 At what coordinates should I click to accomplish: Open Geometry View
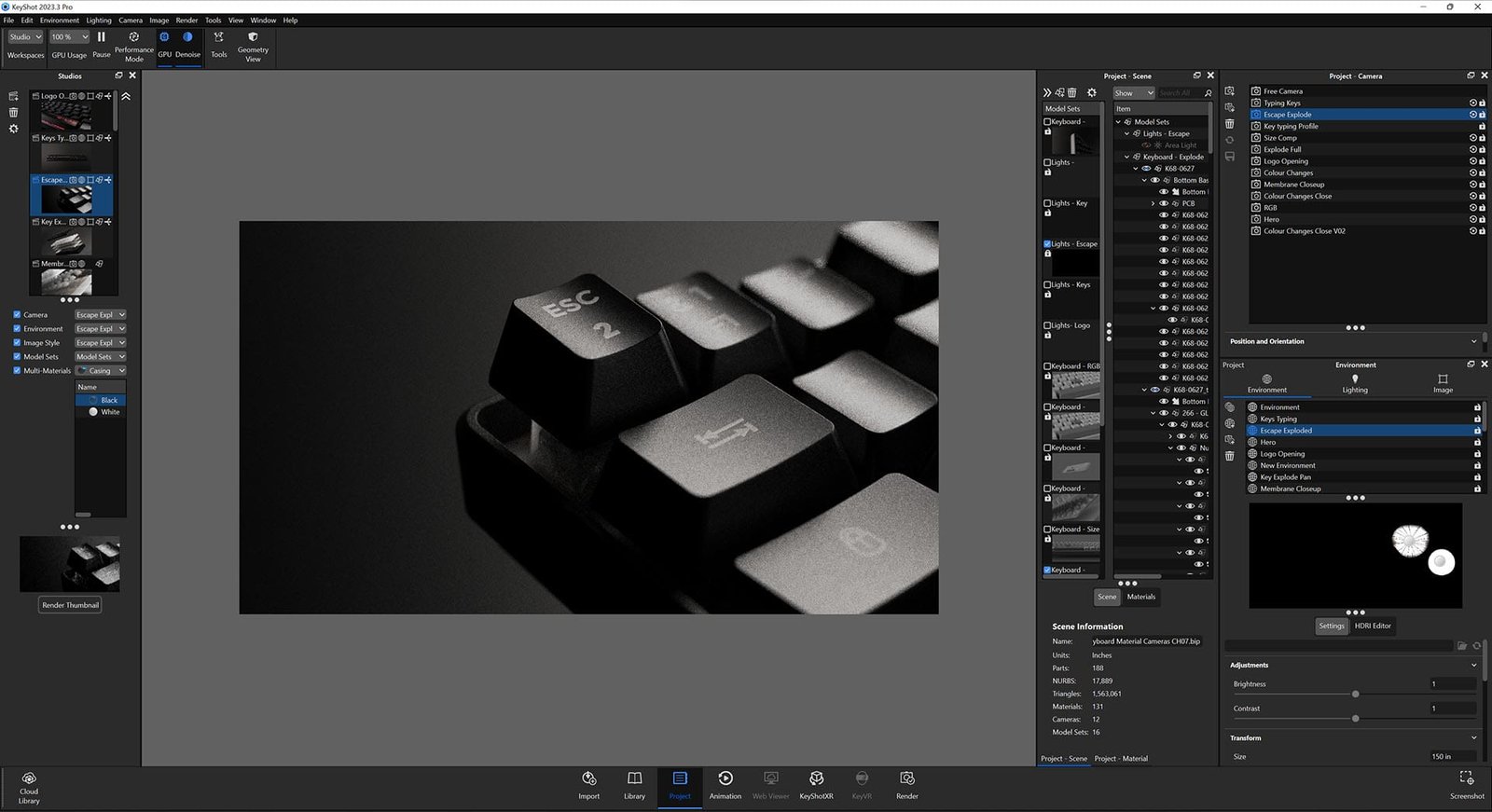tap(253, 46)
